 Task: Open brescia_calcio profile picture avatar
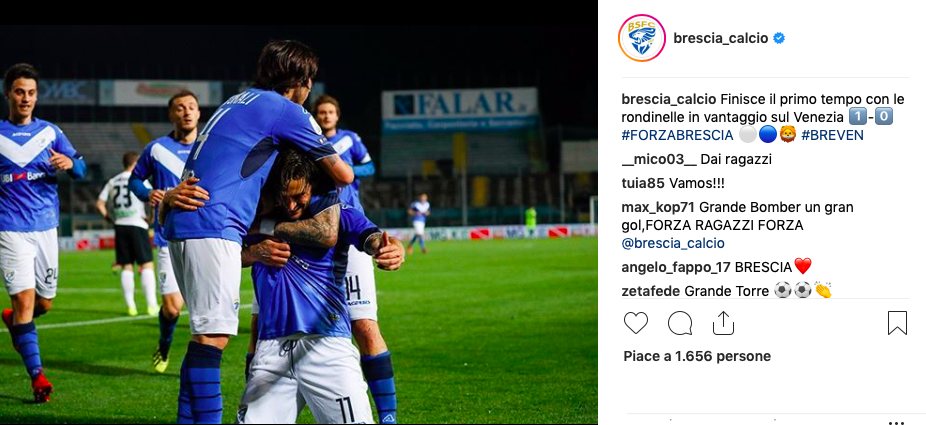pos(641,38)
